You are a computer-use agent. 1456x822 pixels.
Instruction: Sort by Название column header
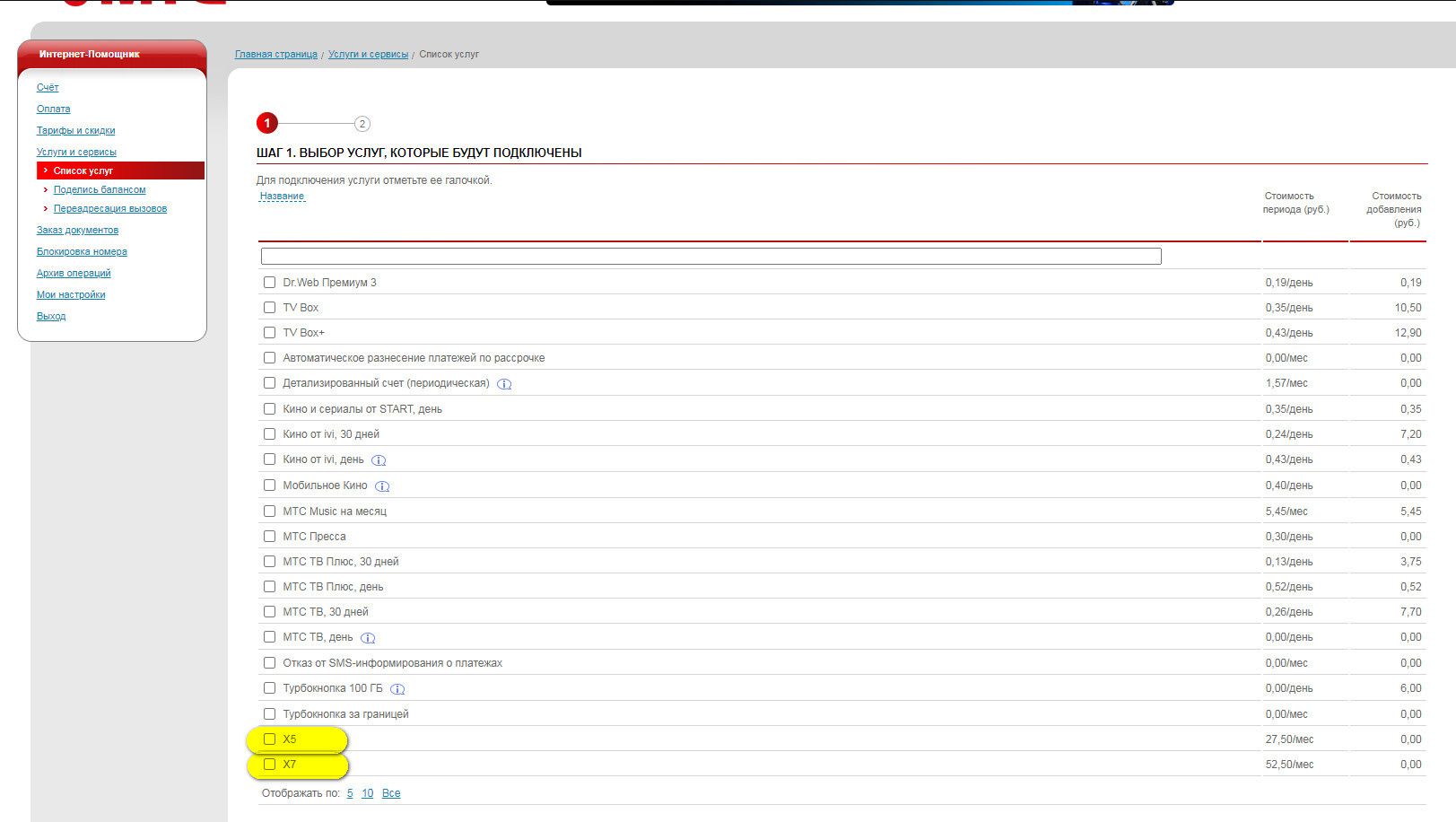(282, 196)
